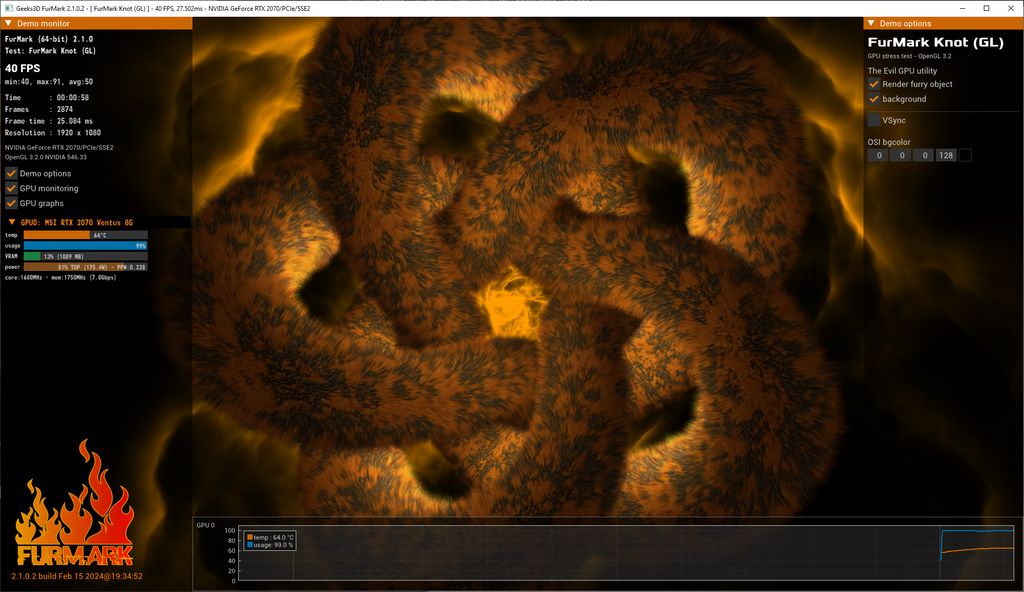Click the OSI bgcolor green value field
The image size is (1024, 592).
(900, 155)
